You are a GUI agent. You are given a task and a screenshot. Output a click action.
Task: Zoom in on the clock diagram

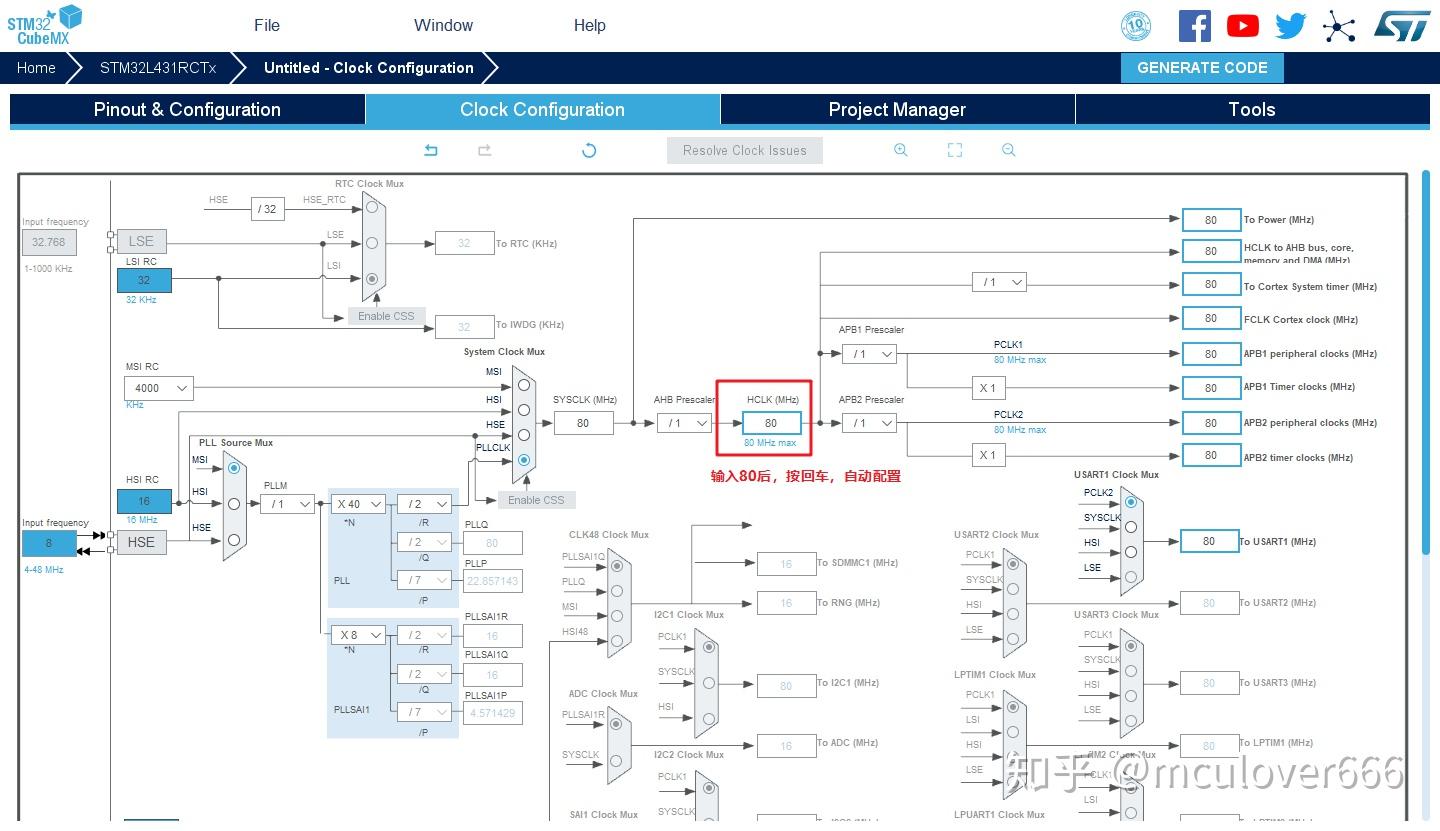pyautogui.click(x=901, y=150)
